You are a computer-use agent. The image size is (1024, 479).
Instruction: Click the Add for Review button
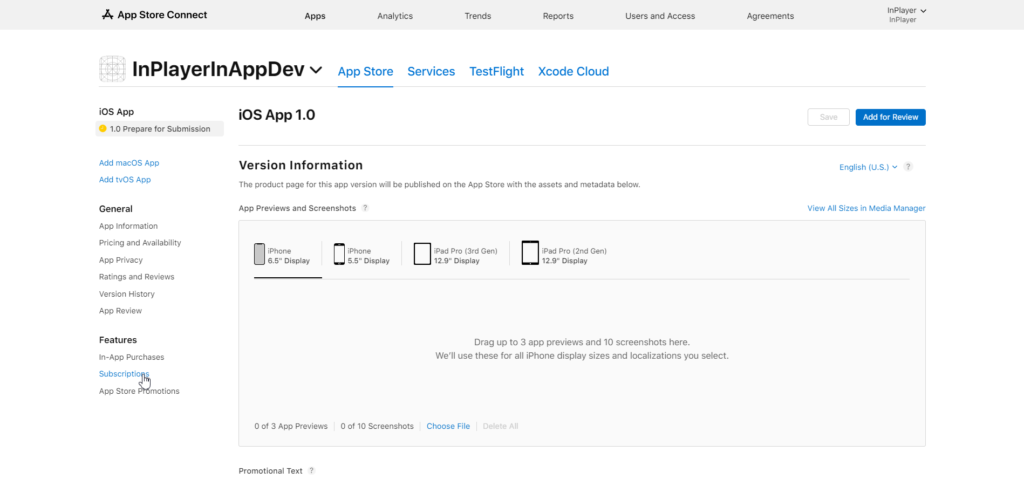coord(890,117)
